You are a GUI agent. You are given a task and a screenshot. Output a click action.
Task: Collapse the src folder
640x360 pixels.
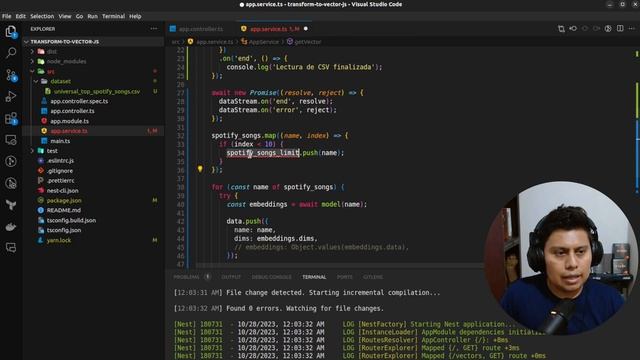51,71
